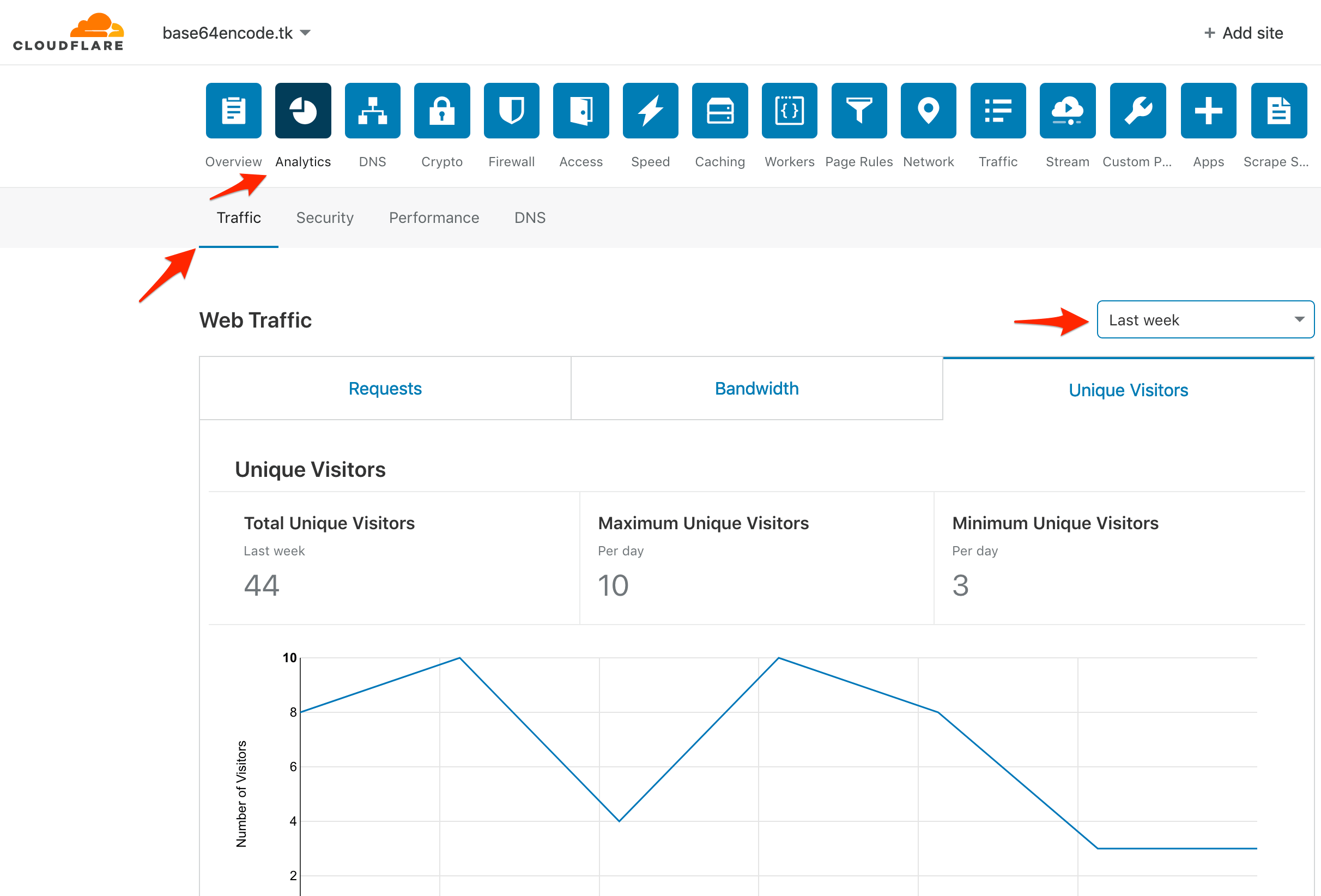1321x896 pixels.
Task: Switch to the Bandwidth view
Action: [756, 388]
